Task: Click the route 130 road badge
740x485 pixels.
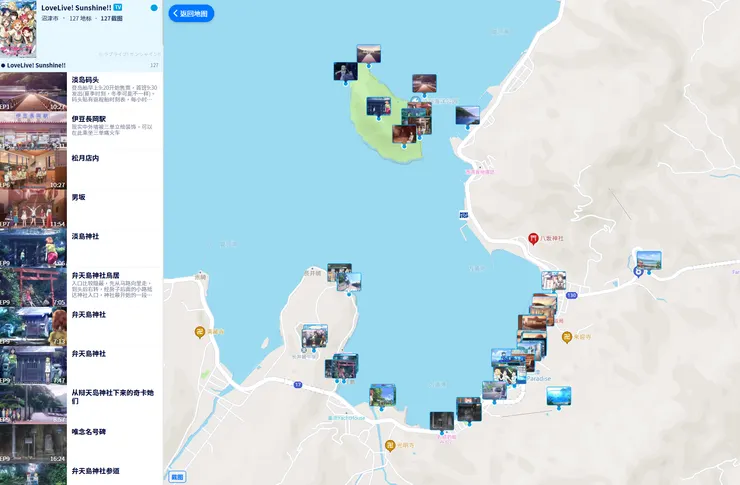Action: 572,295
